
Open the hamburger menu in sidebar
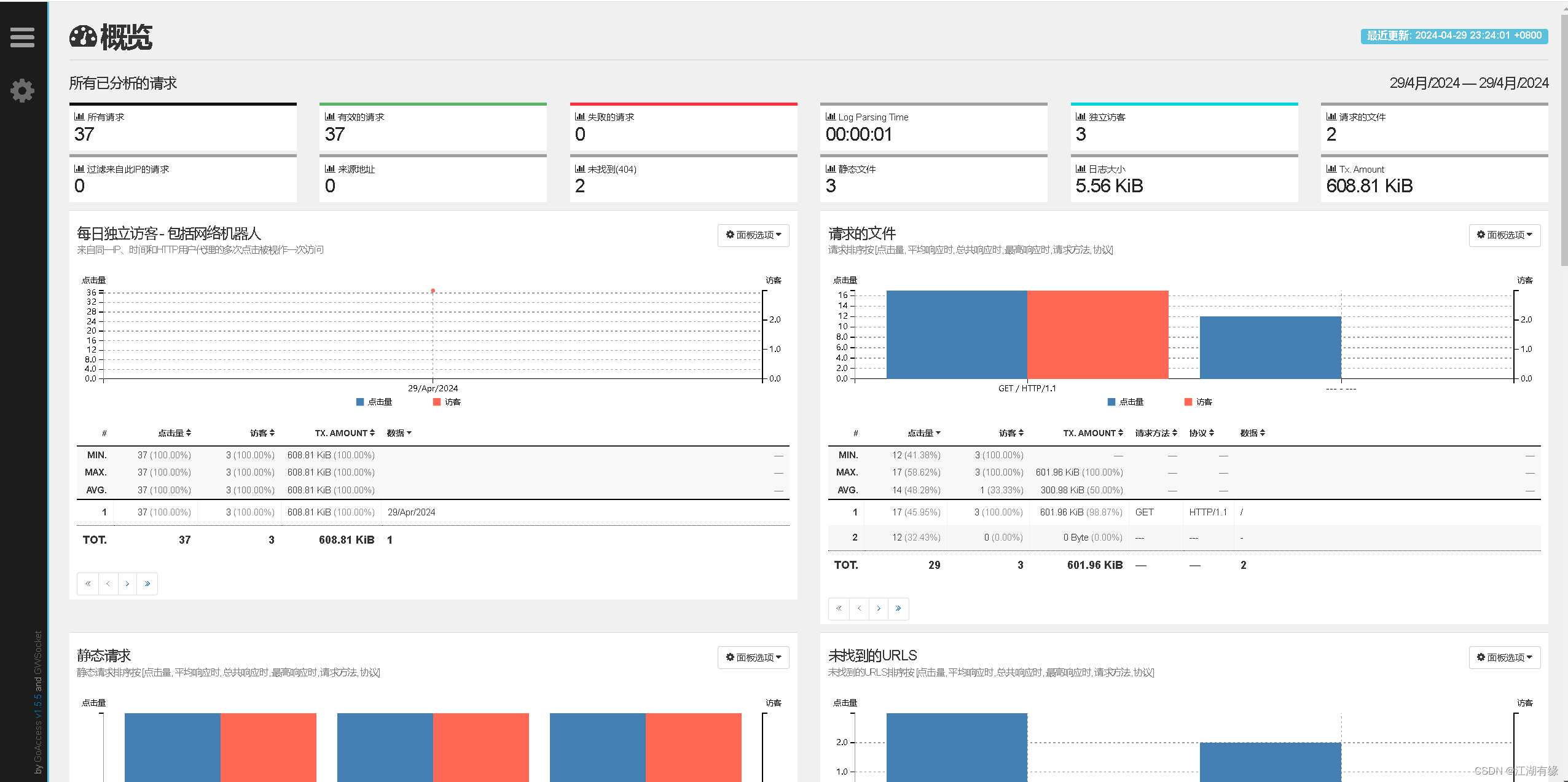tap(22, 37)
